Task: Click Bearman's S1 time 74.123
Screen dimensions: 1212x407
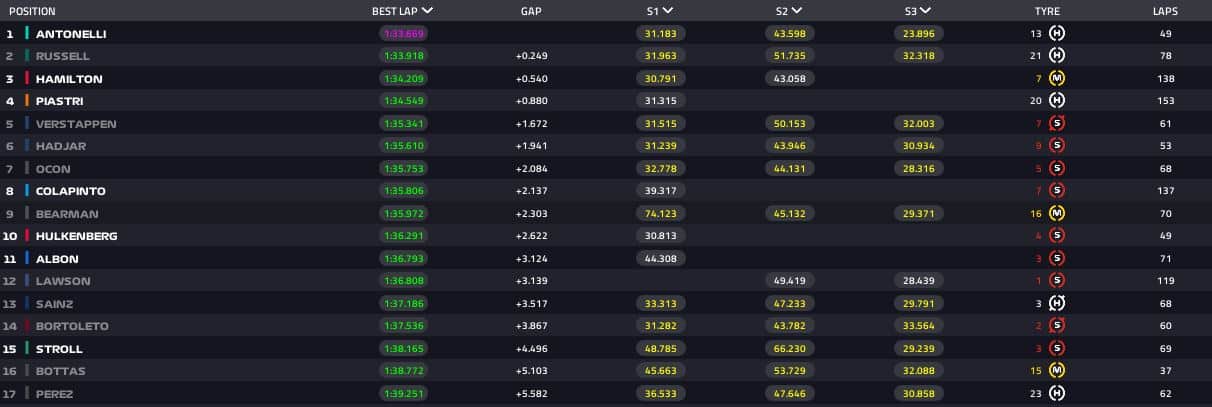Action: click(660, 213)
